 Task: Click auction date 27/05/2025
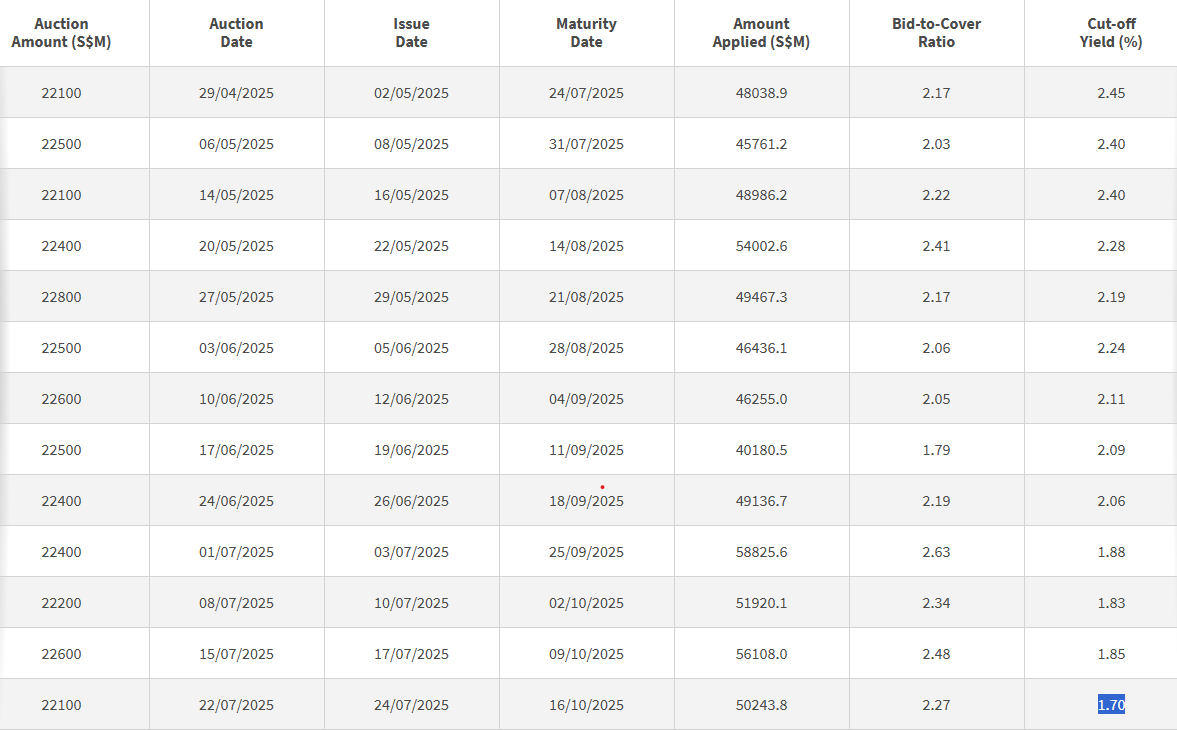236,297
